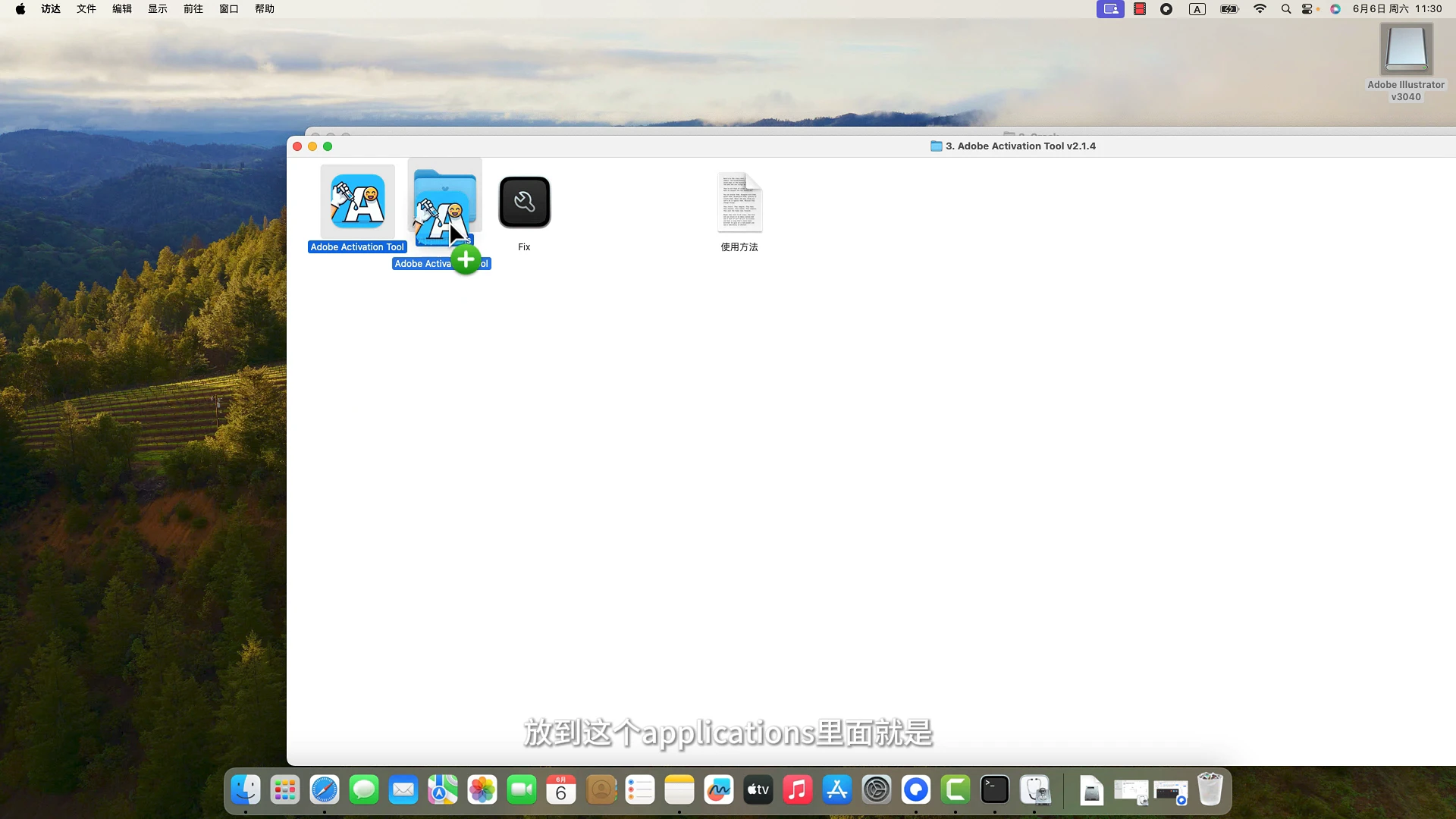Click the red filmstrip recorder menu bar icon

(1139, 9)
